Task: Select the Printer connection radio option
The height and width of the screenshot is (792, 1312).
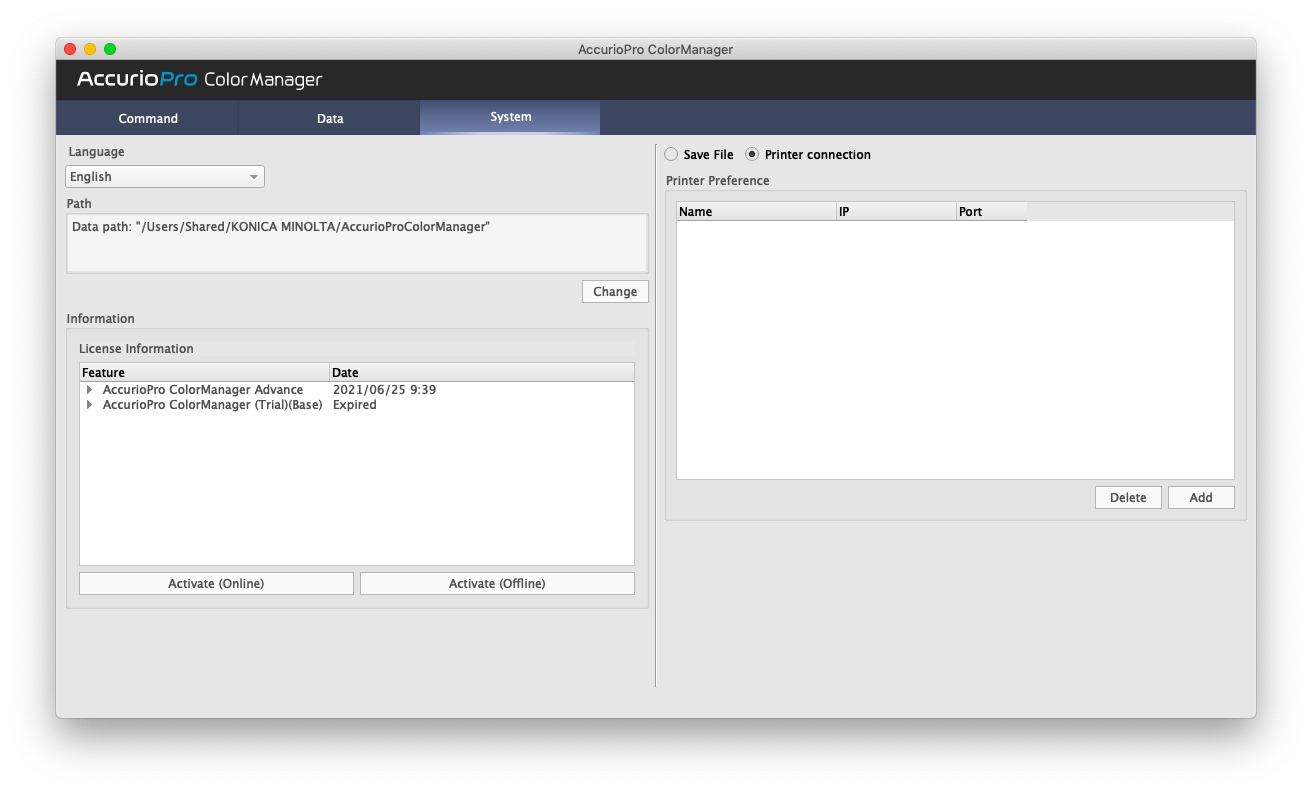Action: [752, 155]
